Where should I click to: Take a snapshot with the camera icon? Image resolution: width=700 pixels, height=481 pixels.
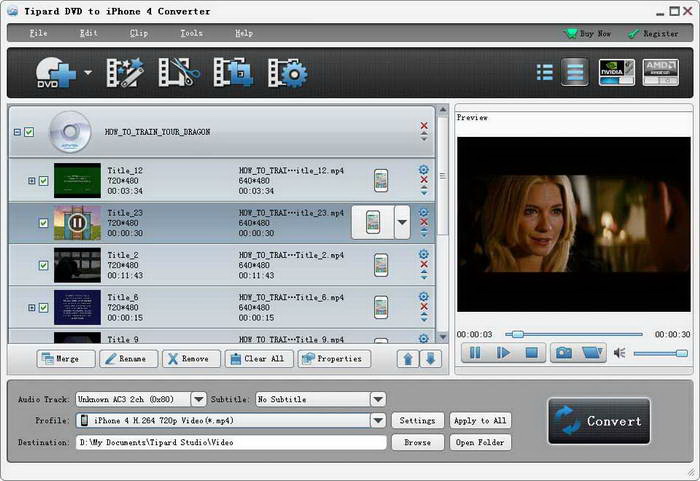tap(564, 352)
